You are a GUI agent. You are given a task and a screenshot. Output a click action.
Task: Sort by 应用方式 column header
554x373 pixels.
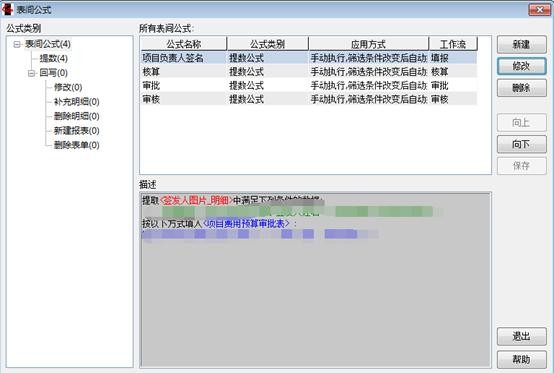368,44
